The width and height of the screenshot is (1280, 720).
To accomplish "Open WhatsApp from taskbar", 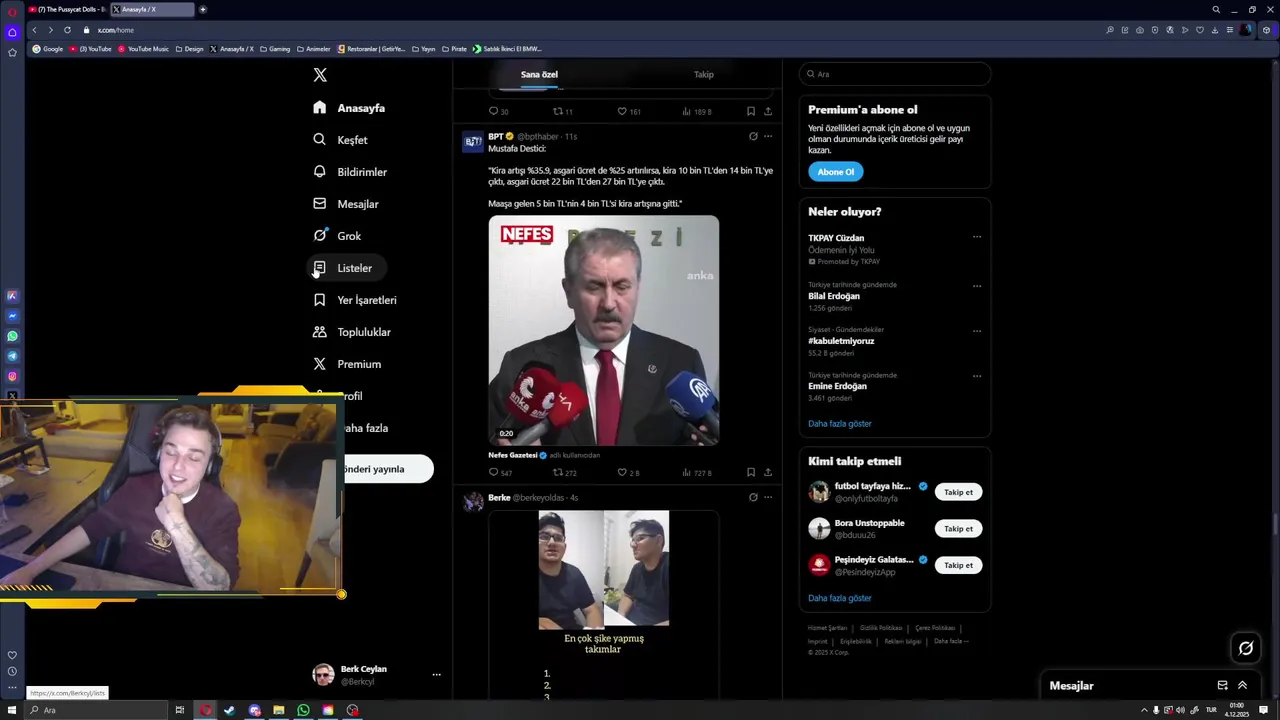I will [303, 710].
